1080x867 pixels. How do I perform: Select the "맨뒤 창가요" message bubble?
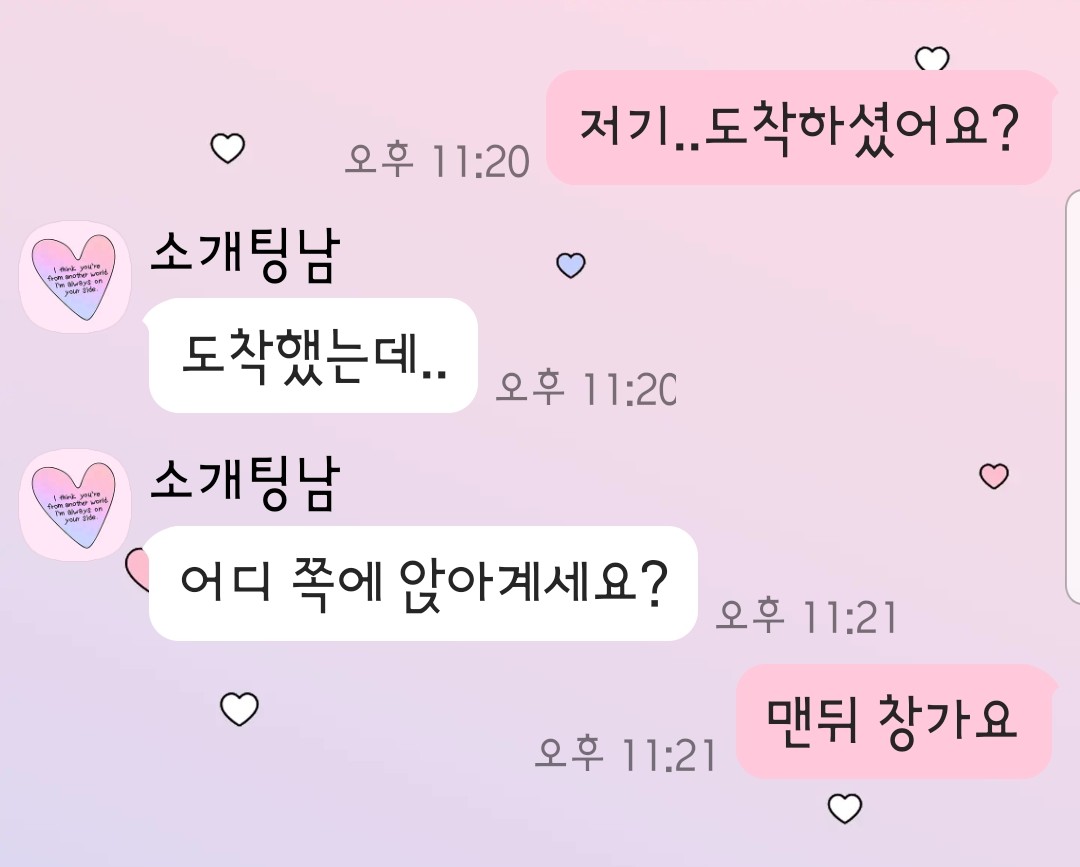[x=894, y=722]
